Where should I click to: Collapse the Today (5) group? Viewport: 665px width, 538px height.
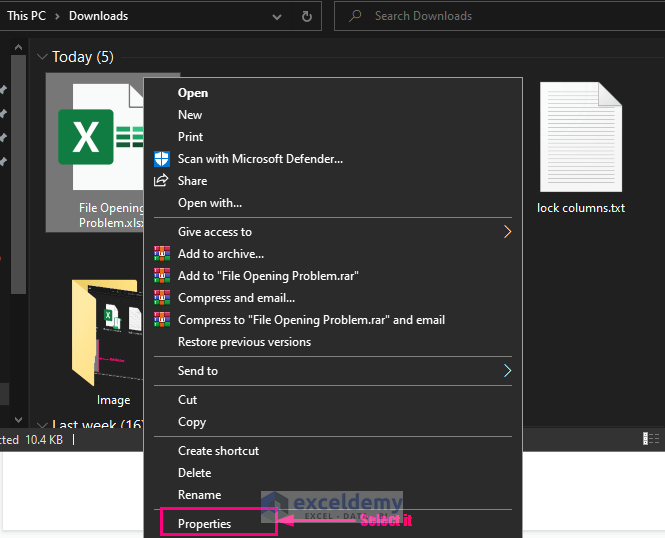[42, 56]
